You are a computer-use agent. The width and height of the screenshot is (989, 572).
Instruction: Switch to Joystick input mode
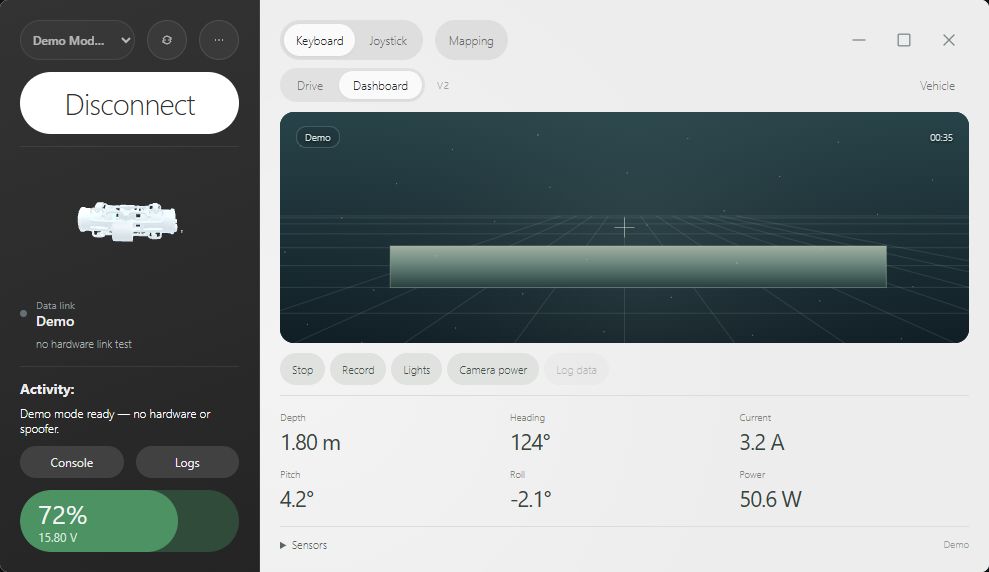coord(388,40)
